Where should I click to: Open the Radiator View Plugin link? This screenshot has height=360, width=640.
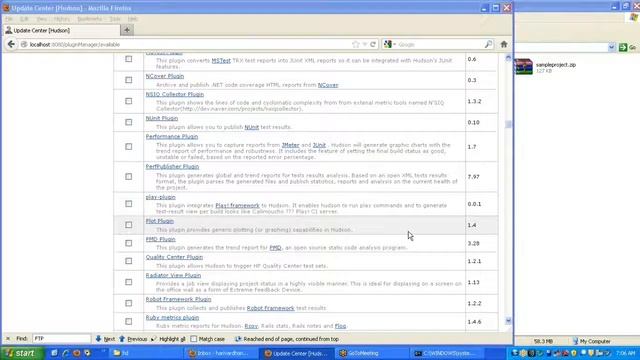[x=173, y=275]
